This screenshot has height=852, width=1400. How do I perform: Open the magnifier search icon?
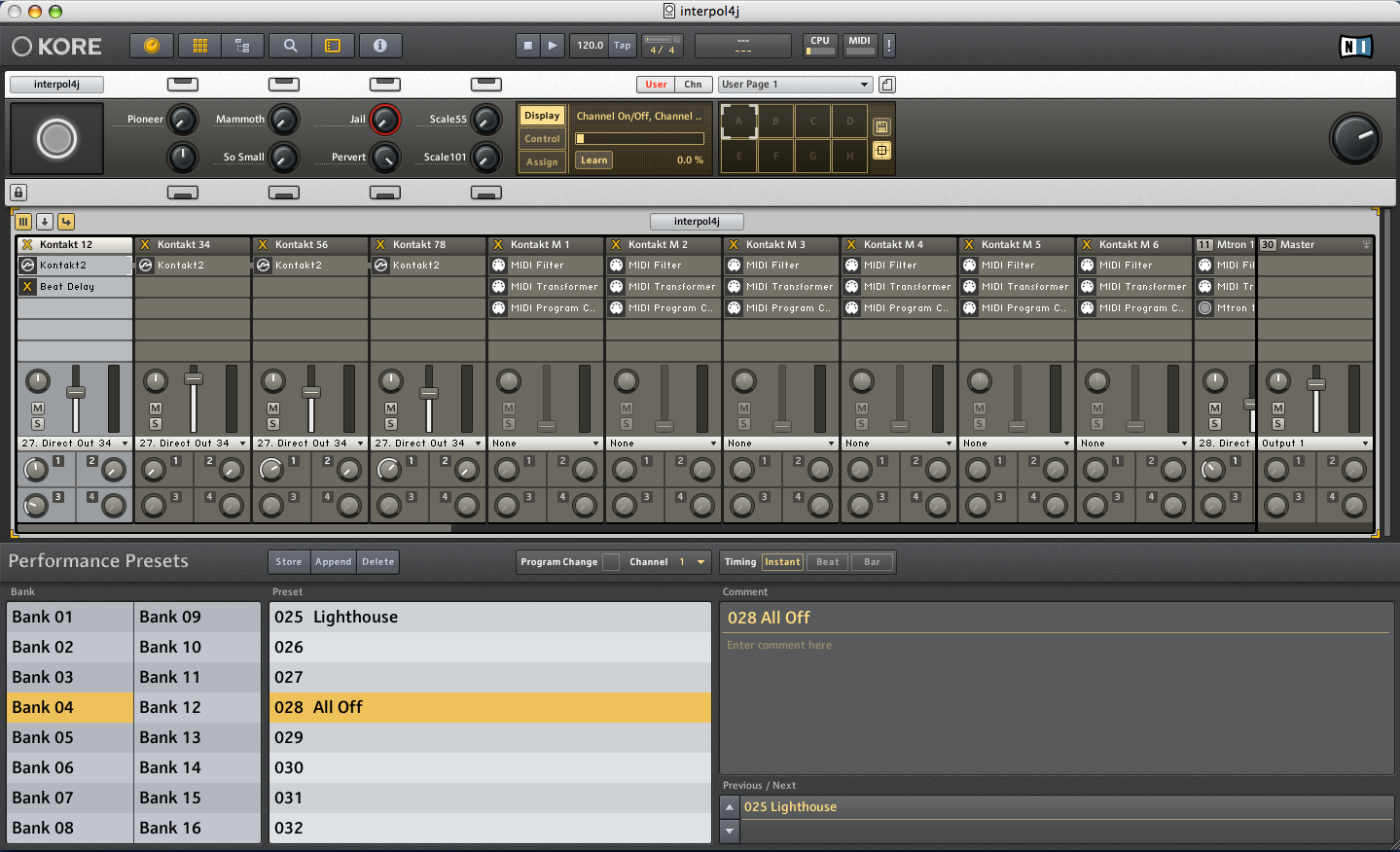[290, 46]
